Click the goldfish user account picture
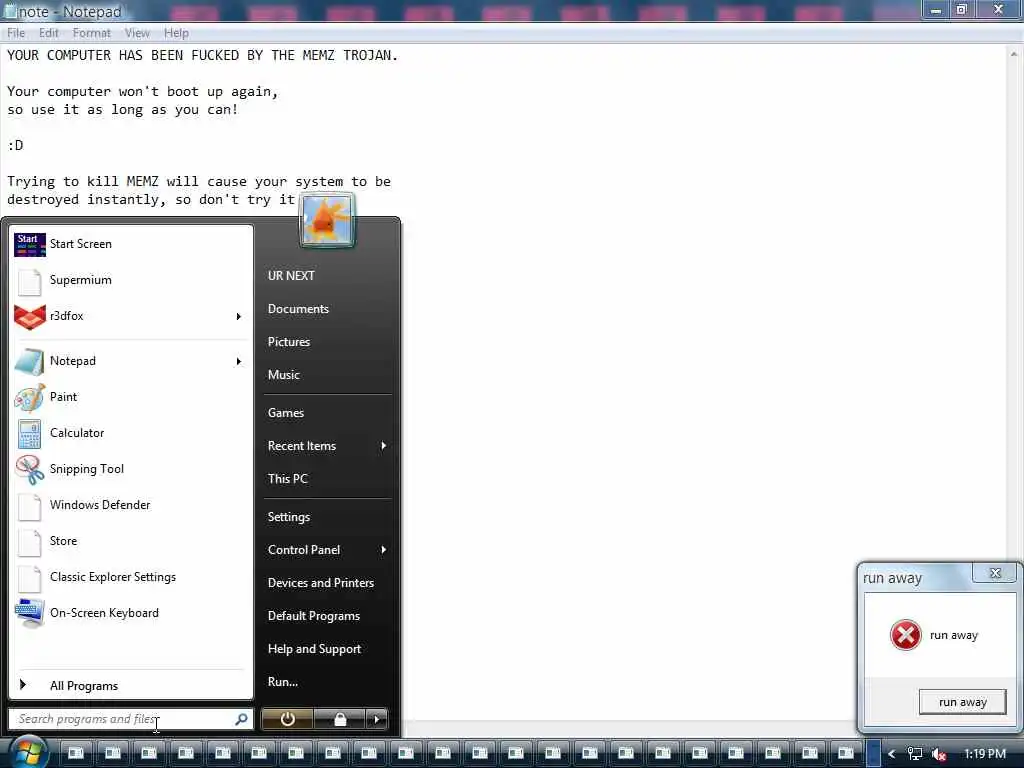The image size is (1024, 768). click(x=327, y=221)
